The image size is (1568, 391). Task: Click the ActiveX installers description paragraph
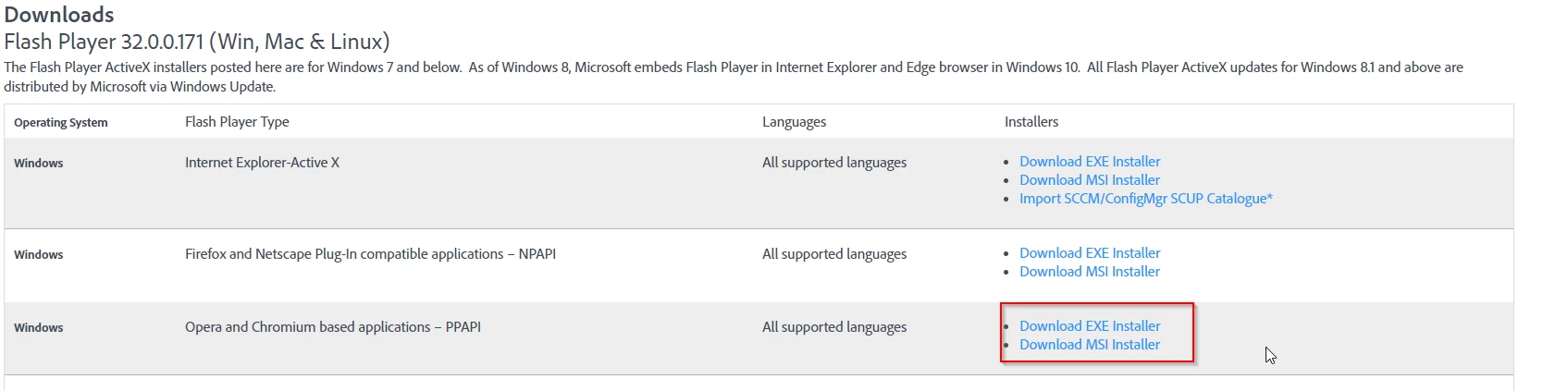point(734,77)
